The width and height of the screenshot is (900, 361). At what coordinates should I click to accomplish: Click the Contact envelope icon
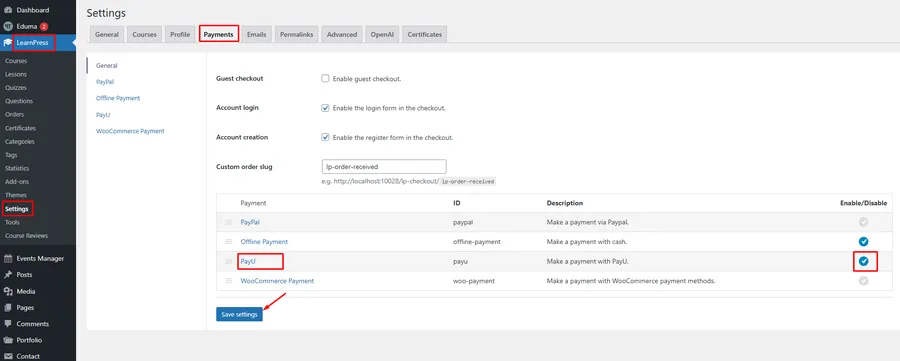point(8,356)
